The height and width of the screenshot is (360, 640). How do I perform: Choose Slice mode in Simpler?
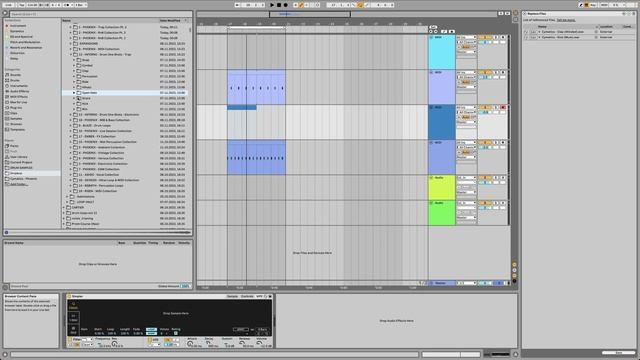coord(73,330)
